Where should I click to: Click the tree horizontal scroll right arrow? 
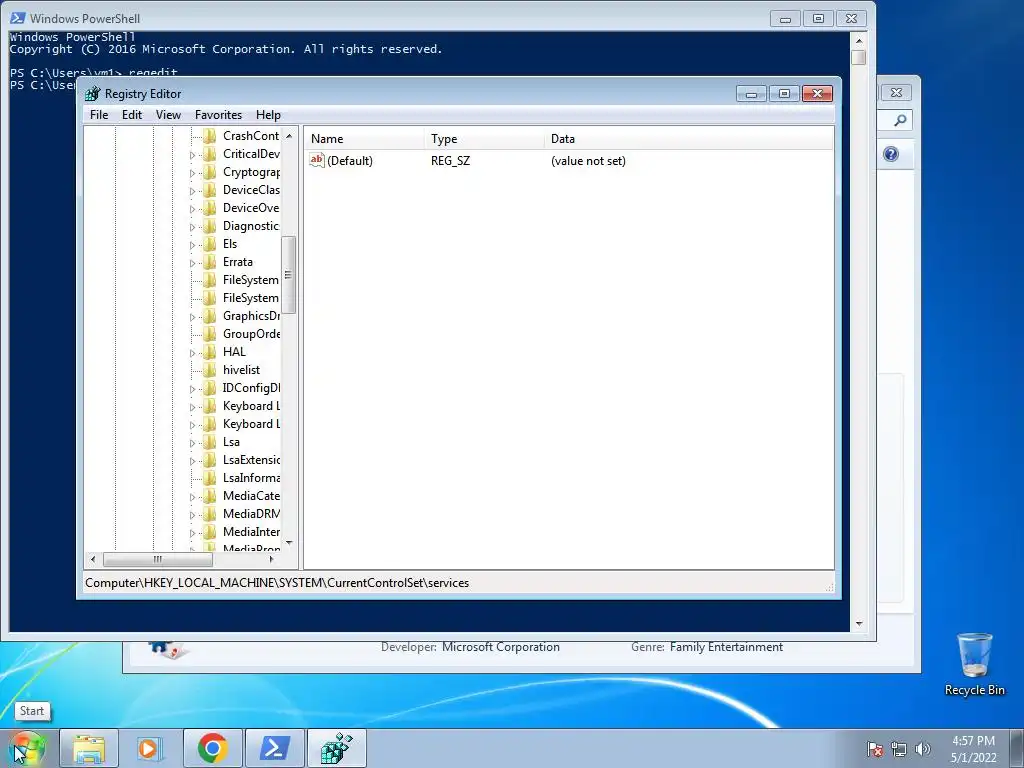(272, 559)
